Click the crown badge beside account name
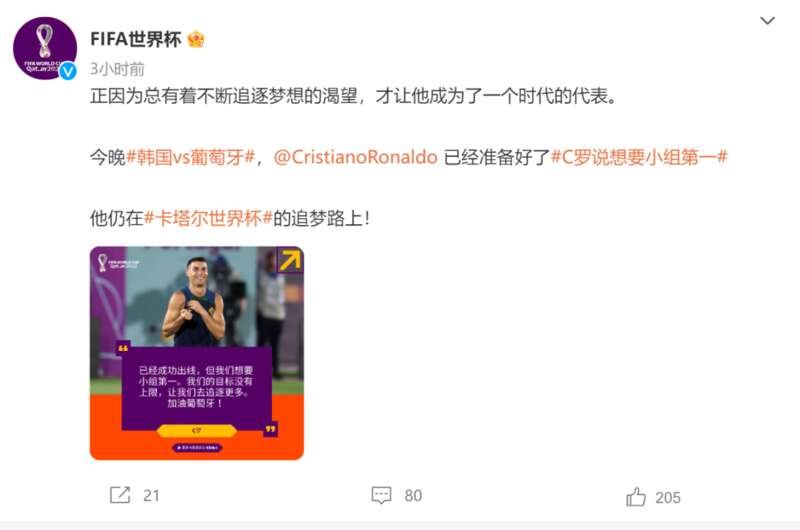Image resolution: width=800 pixels, height=530 pixels. coord(196,39)
